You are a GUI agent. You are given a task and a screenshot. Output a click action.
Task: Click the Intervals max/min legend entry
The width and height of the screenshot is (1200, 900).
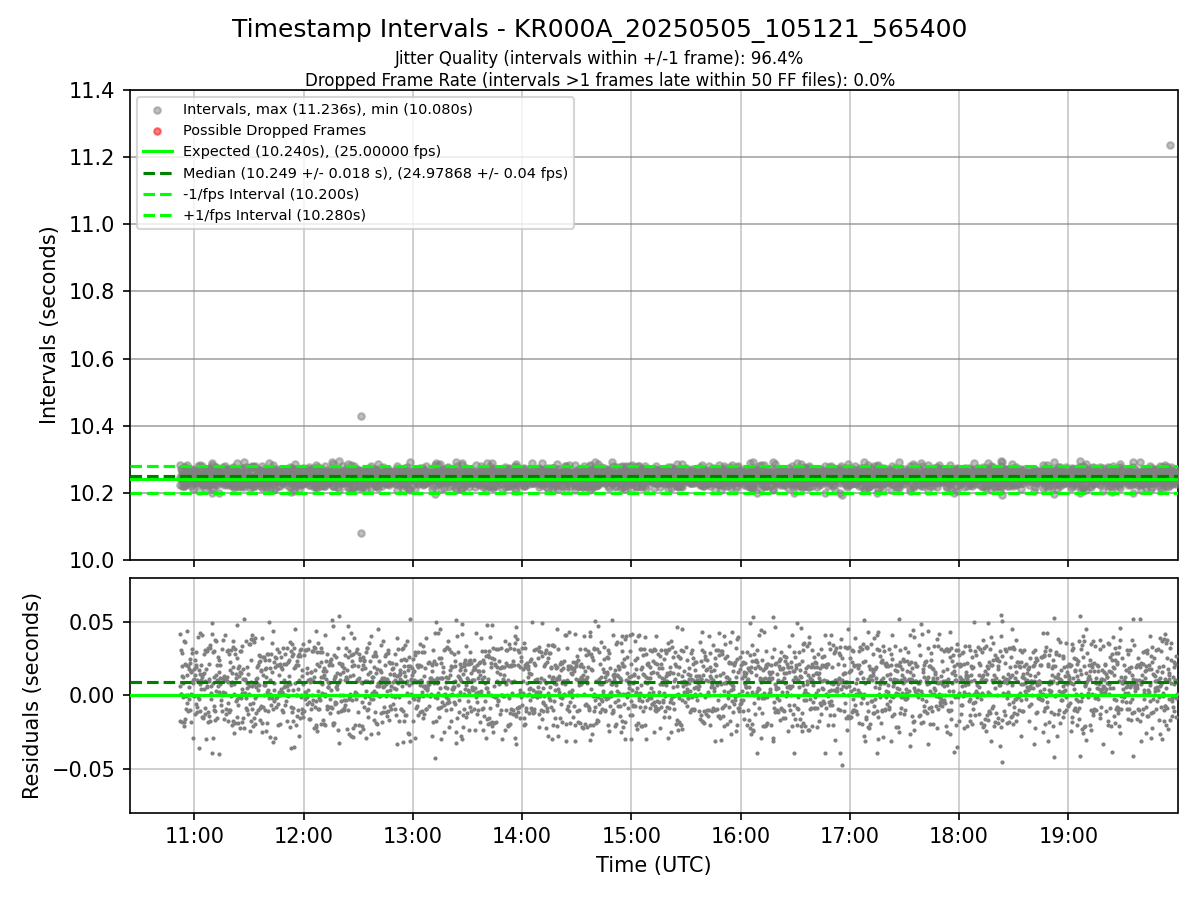[x=328, y=109]
